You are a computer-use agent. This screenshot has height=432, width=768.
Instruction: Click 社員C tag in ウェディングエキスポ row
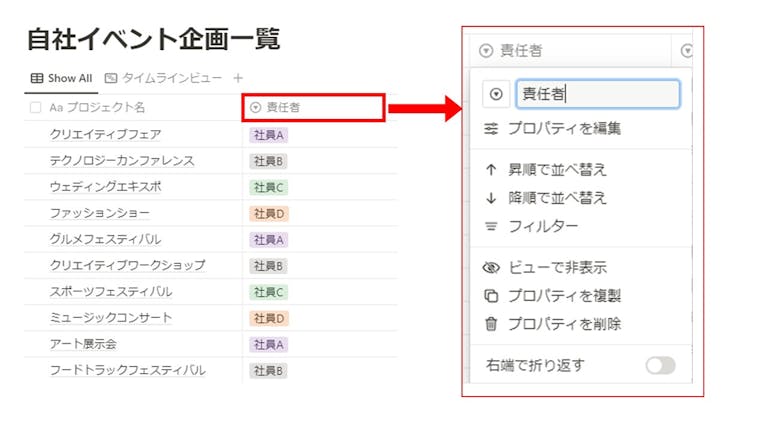[x=268, y=188]
